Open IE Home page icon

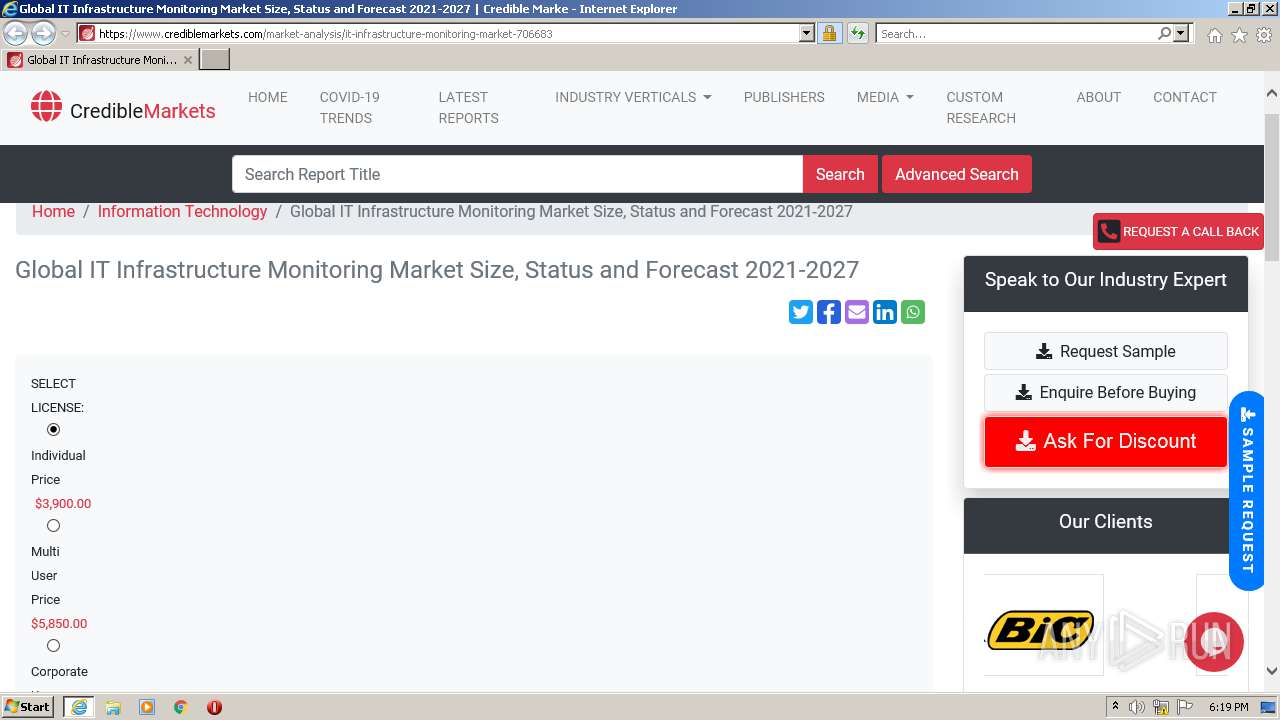(1214, 35)
